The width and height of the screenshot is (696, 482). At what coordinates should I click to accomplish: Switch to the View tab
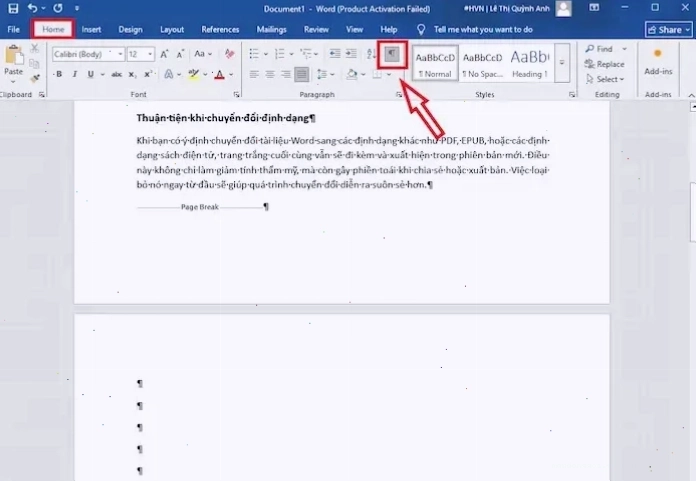pos(354,29)
